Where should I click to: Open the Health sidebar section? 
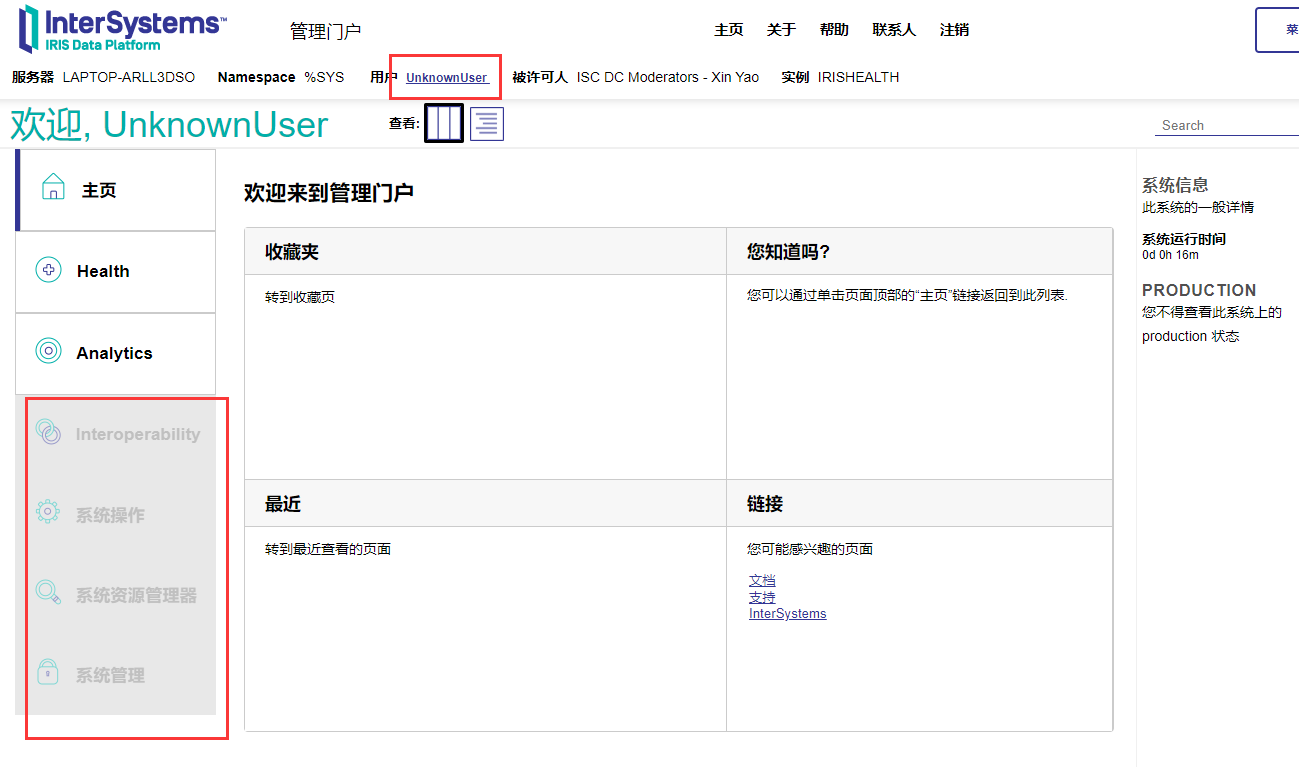coord(116,272)
